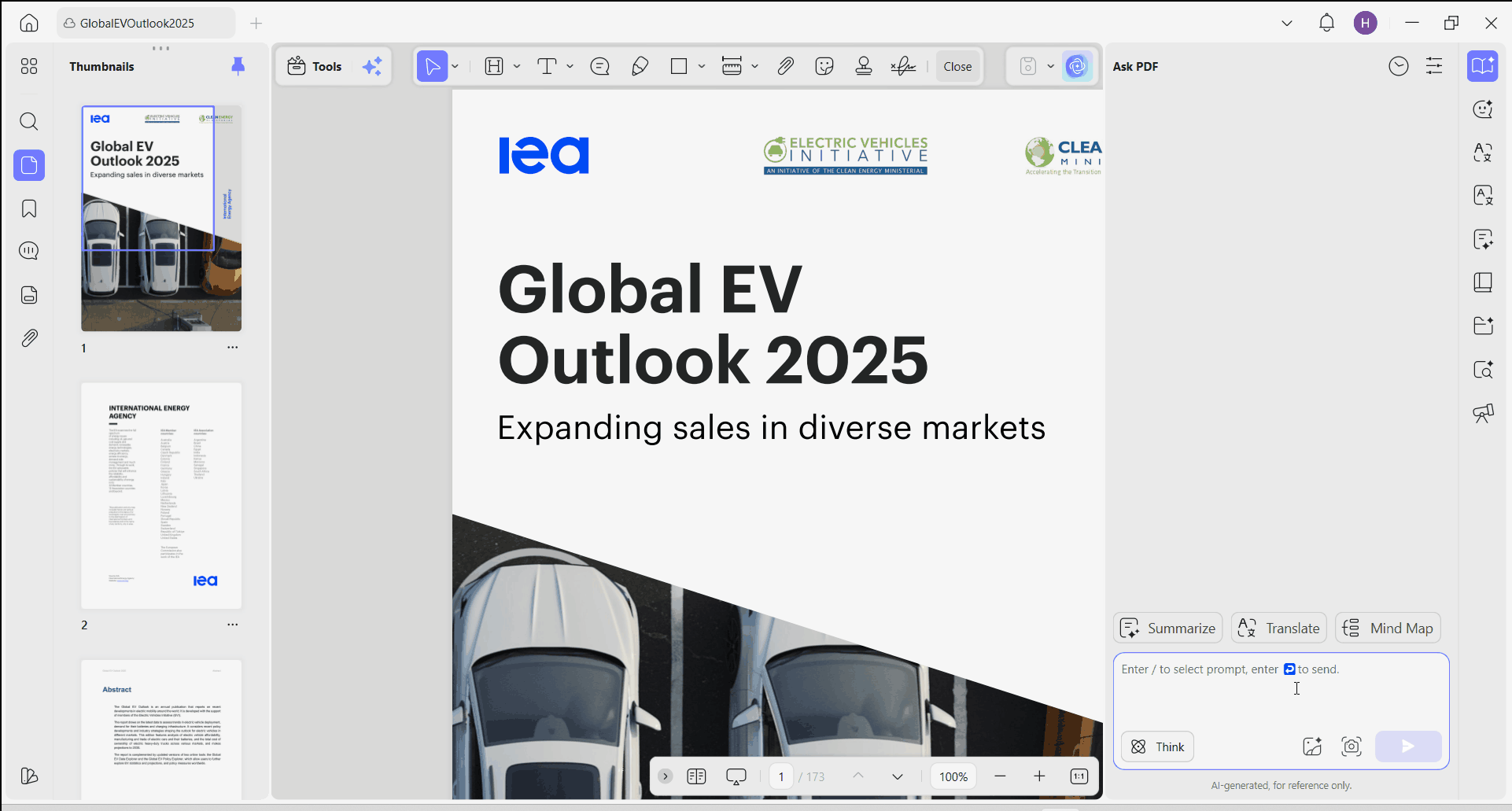Select the Pencil drawing tool
This screenshot has height=811, width=1512.
tap(640, 66)
